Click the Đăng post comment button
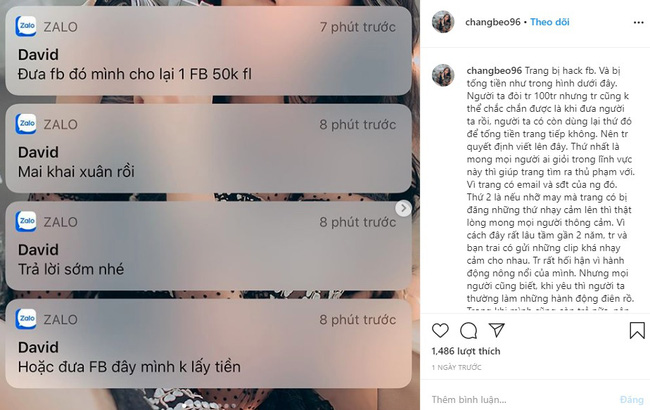Image resolution: width=650 pixels, height=410 pixels. 632,400
